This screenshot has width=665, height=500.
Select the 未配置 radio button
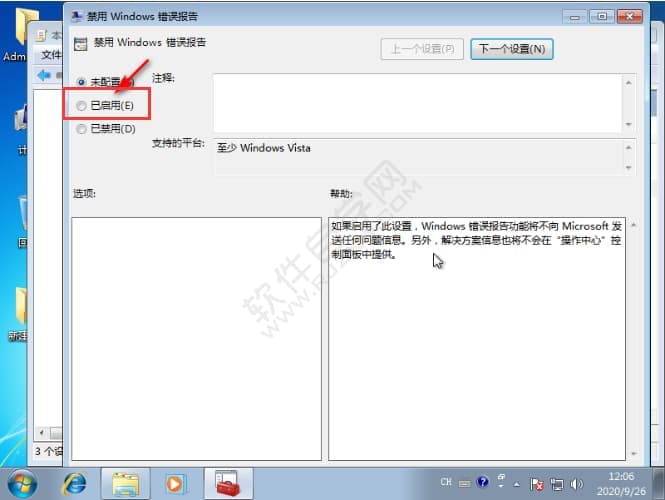coord(82,80)
